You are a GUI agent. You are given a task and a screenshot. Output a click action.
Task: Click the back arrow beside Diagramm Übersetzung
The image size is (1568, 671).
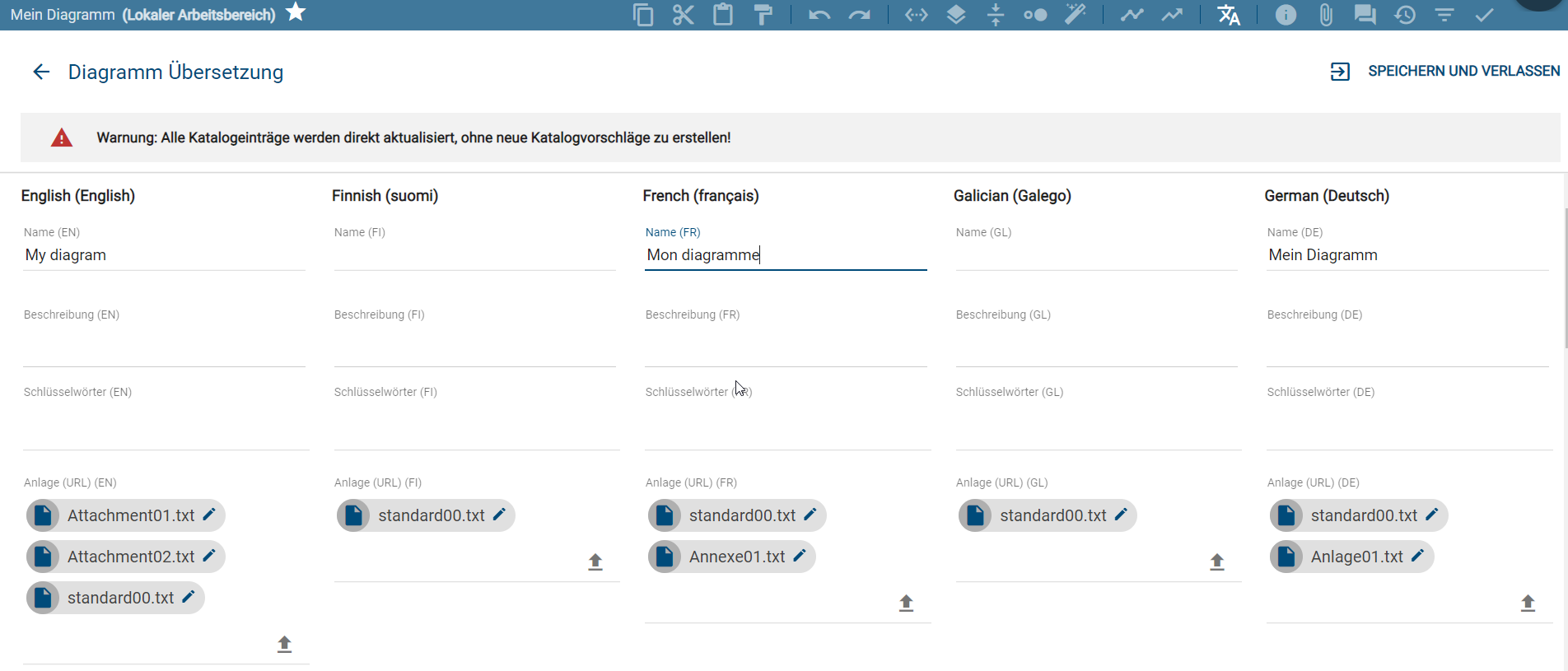[x=41, y=72]
